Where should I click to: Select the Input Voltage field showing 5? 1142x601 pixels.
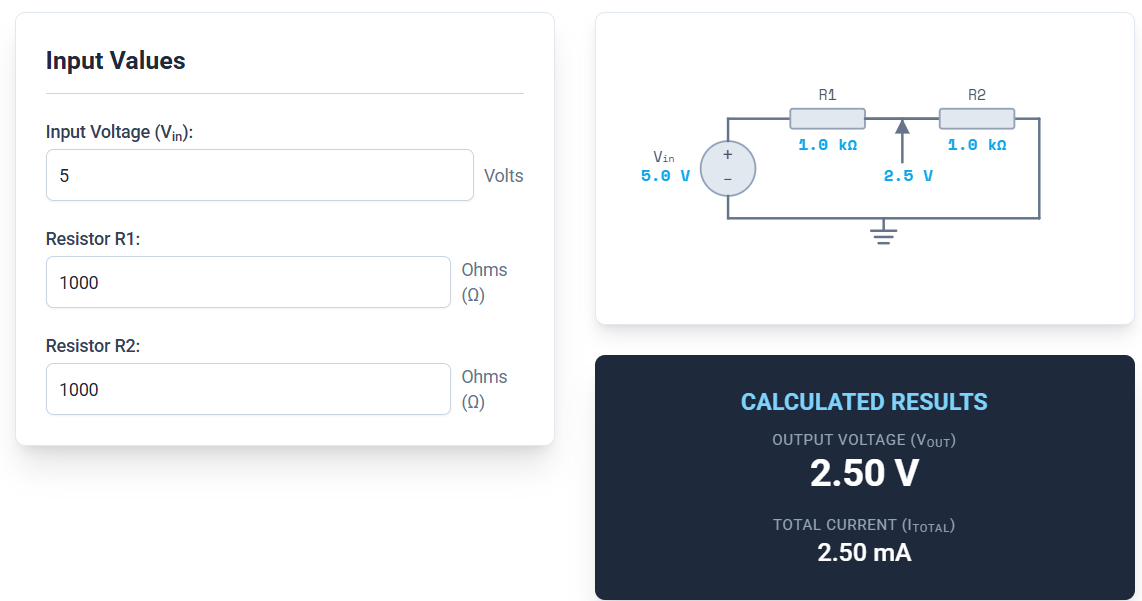pyautogui.click(x=259, y=174)
